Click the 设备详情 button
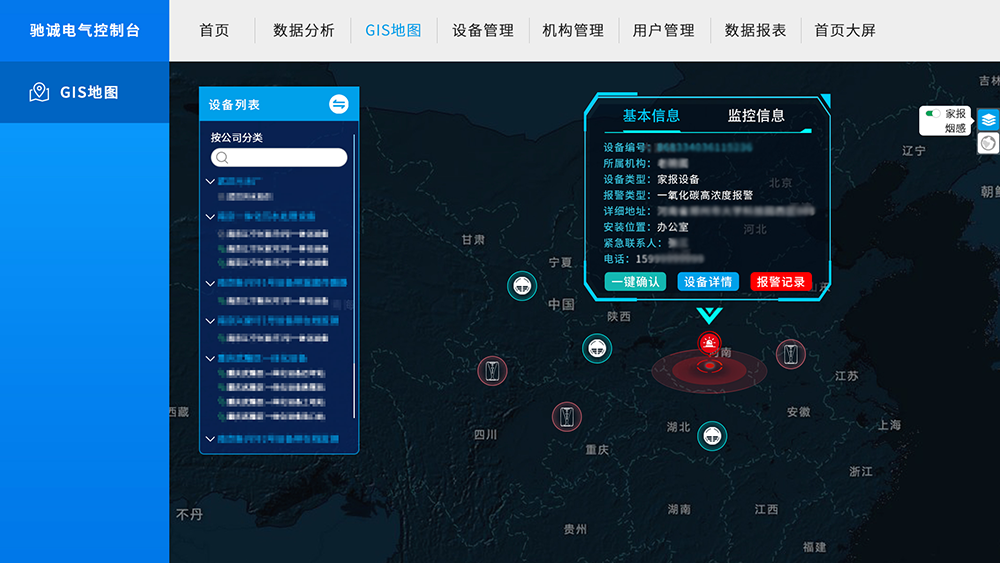 pos(708,282)
